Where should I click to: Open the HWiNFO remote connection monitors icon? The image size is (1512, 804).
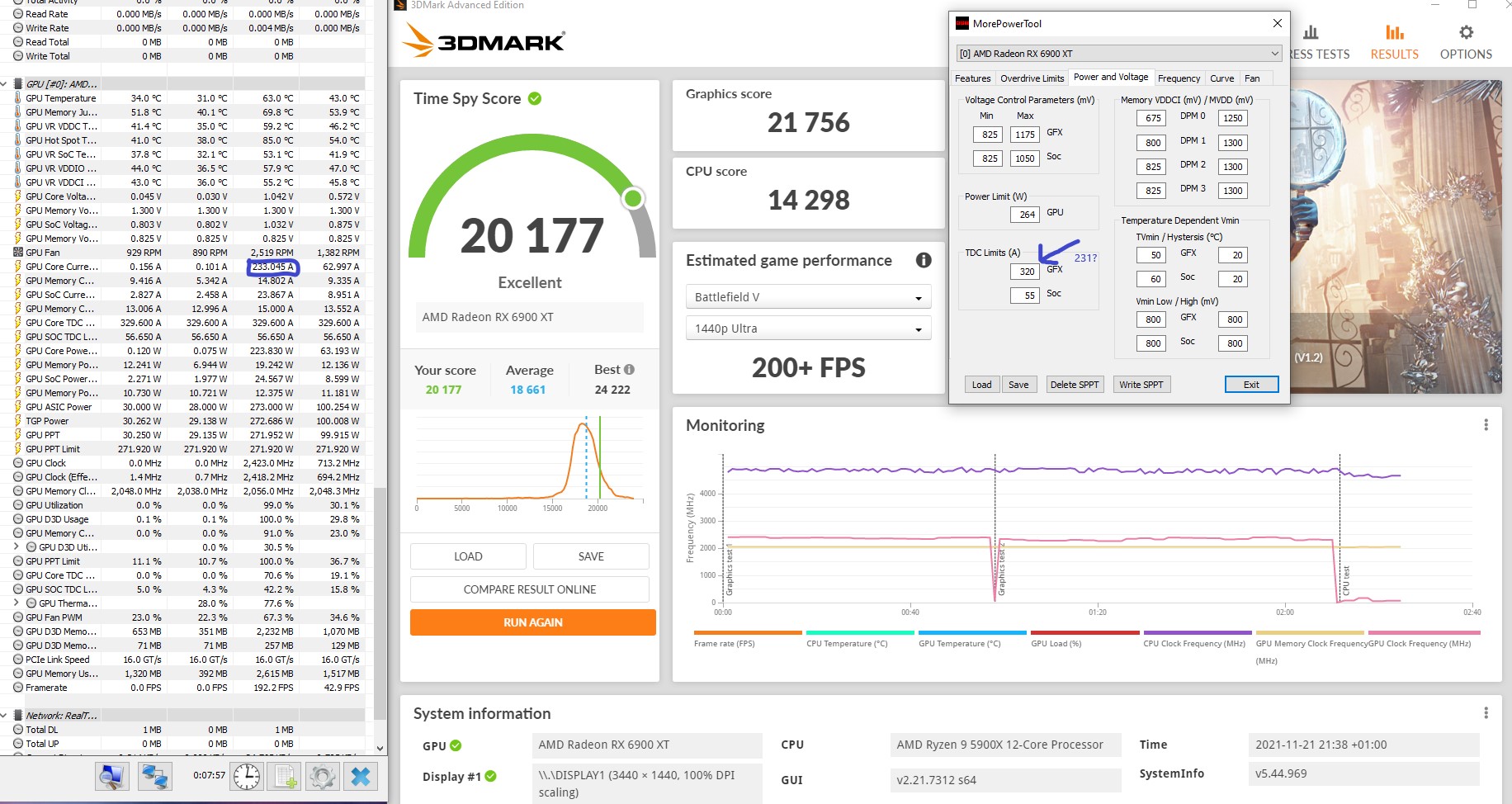[154, 776]
